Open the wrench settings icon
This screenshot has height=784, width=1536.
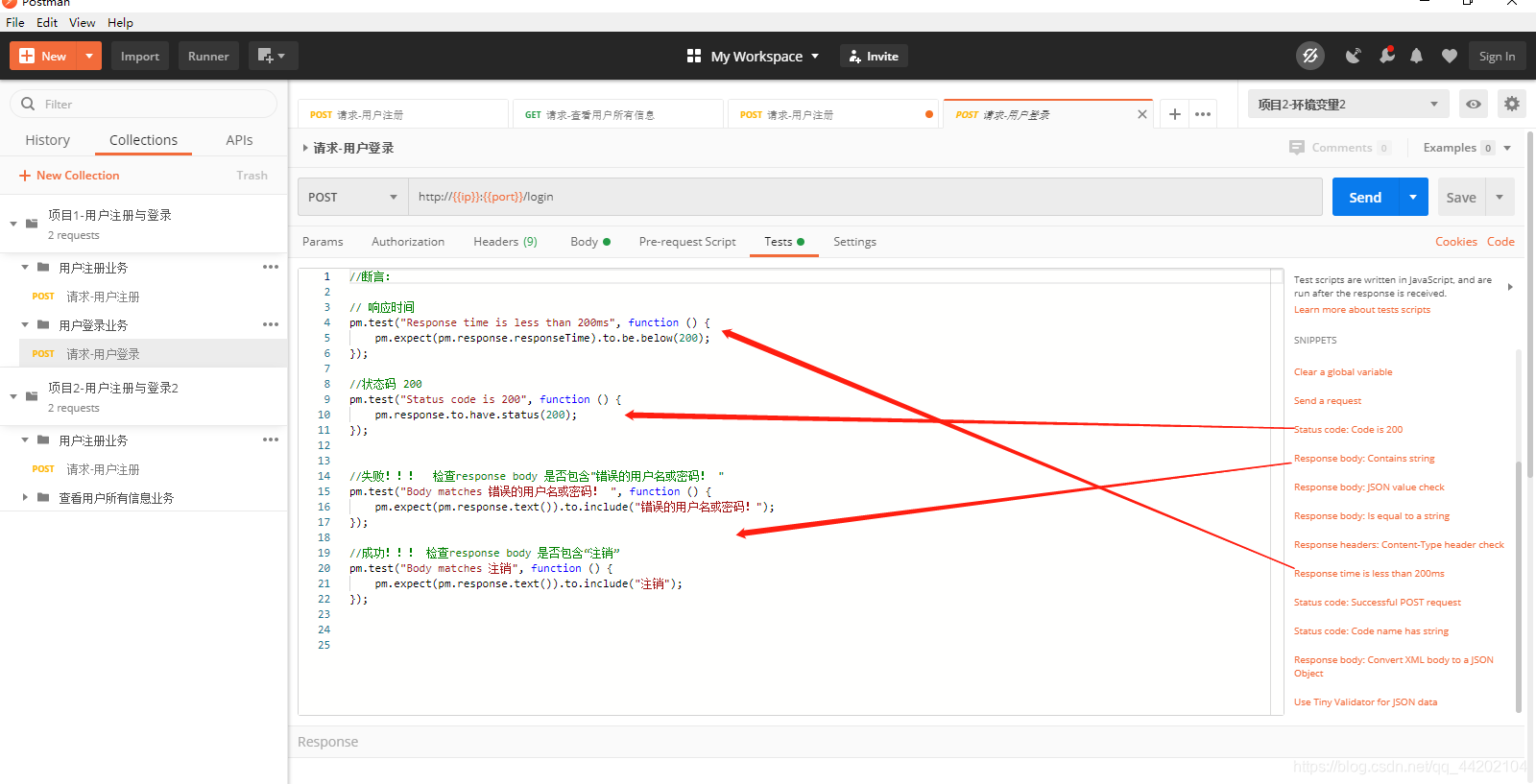pos(1386,56)
